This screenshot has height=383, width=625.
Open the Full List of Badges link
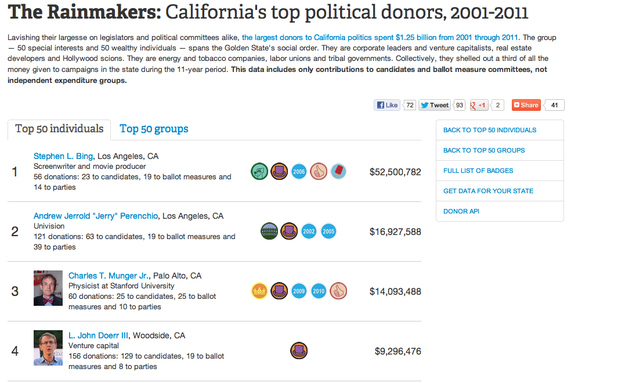click(x=478, y=171)
